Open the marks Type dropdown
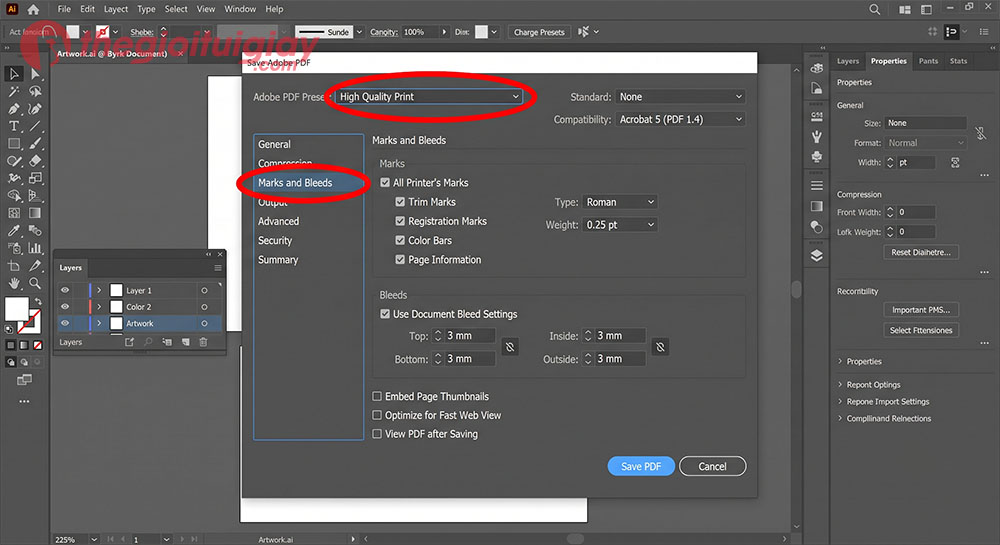 619,202
